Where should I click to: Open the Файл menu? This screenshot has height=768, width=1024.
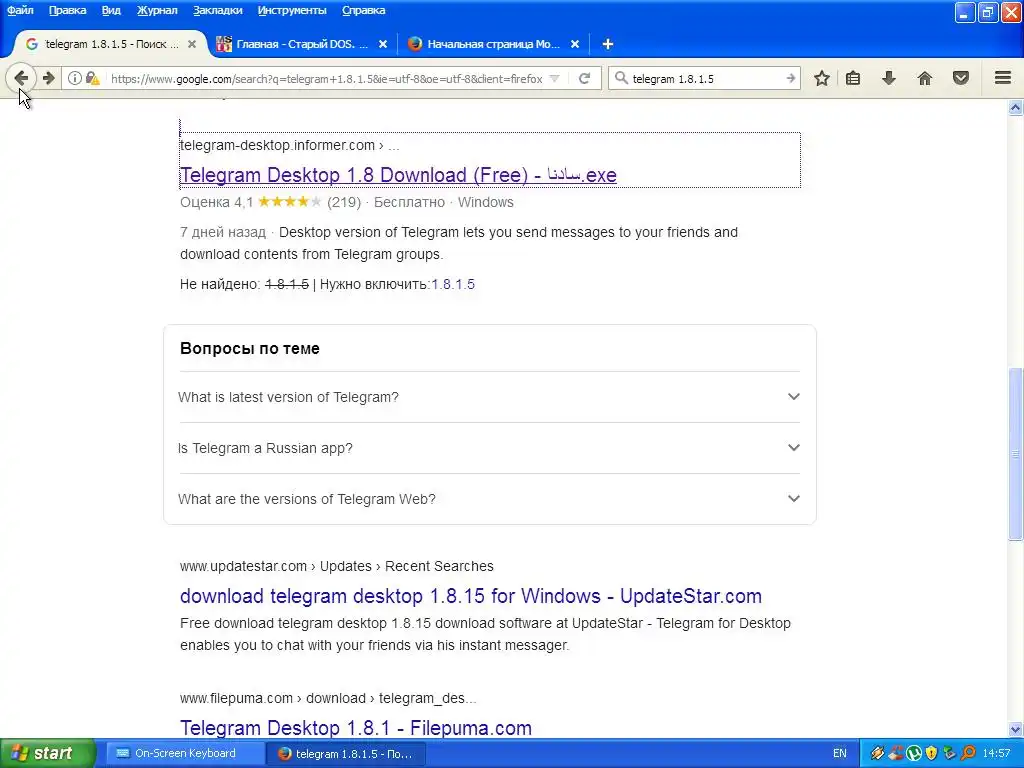[x=20, y=10]
